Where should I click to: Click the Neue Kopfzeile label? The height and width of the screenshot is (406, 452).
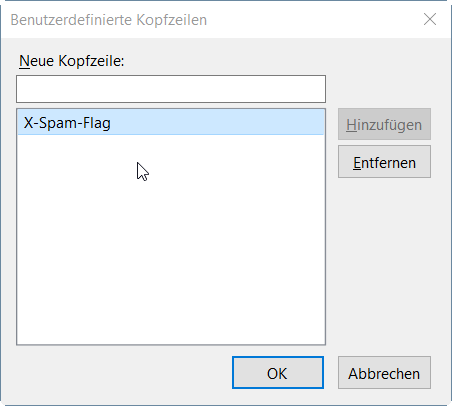(x=71, y=61)
